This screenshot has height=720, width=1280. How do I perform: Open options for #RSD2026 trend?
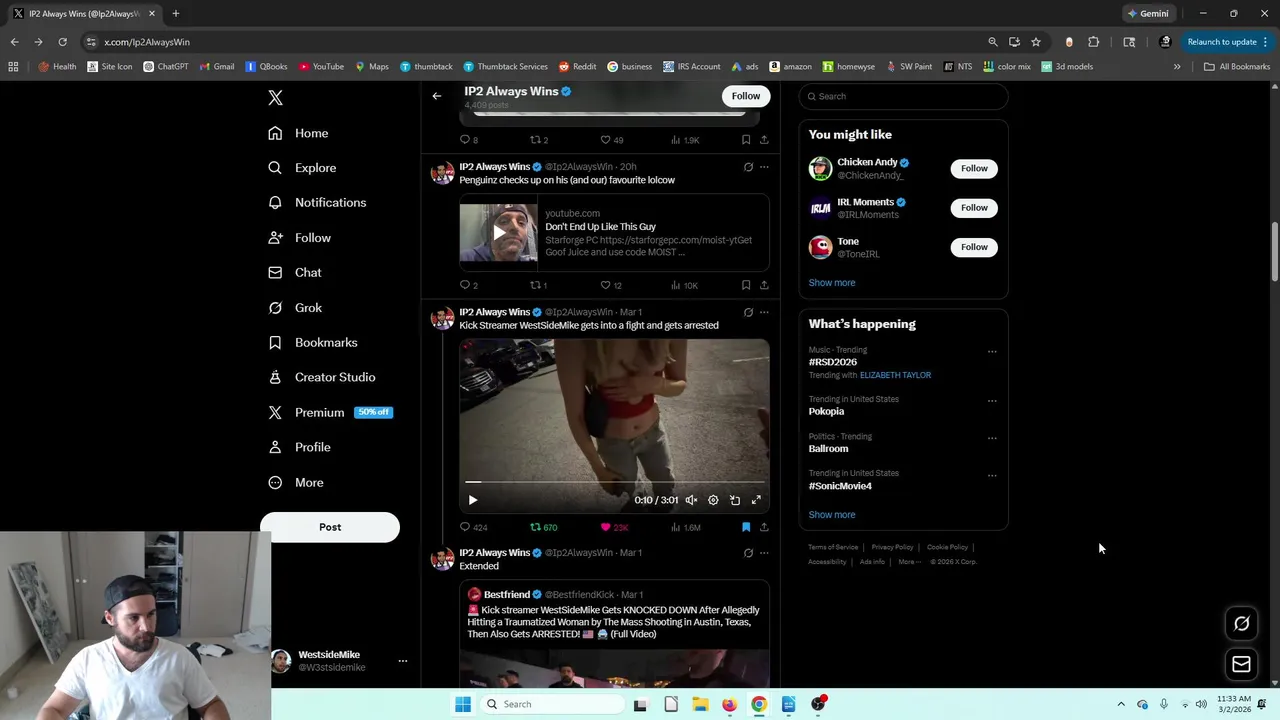click(x=992, y=352)
